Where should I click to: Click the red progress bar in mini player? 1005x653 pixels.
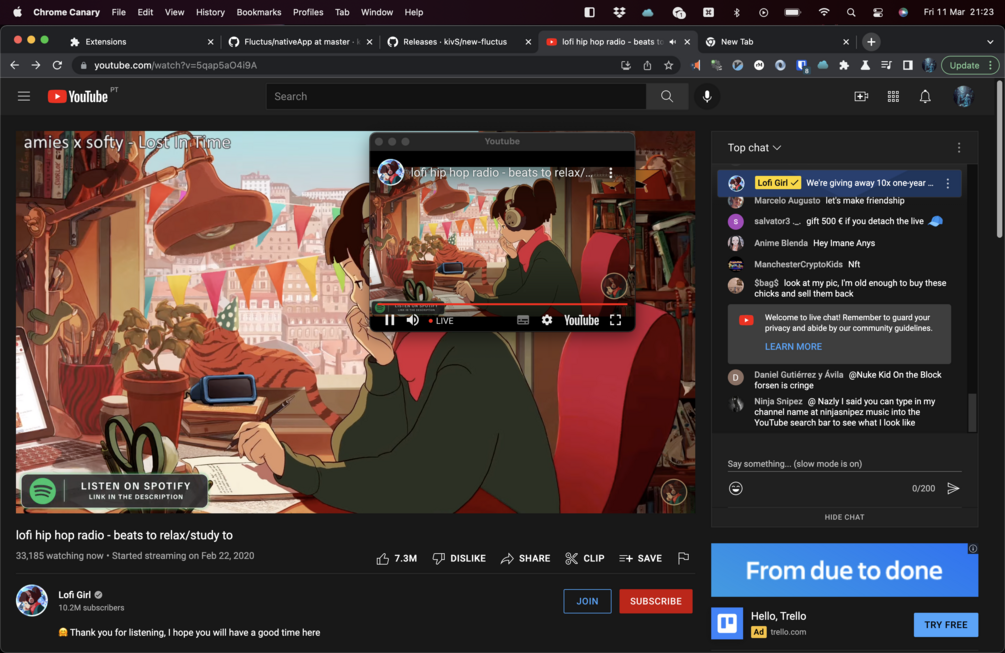click(502, 304)
